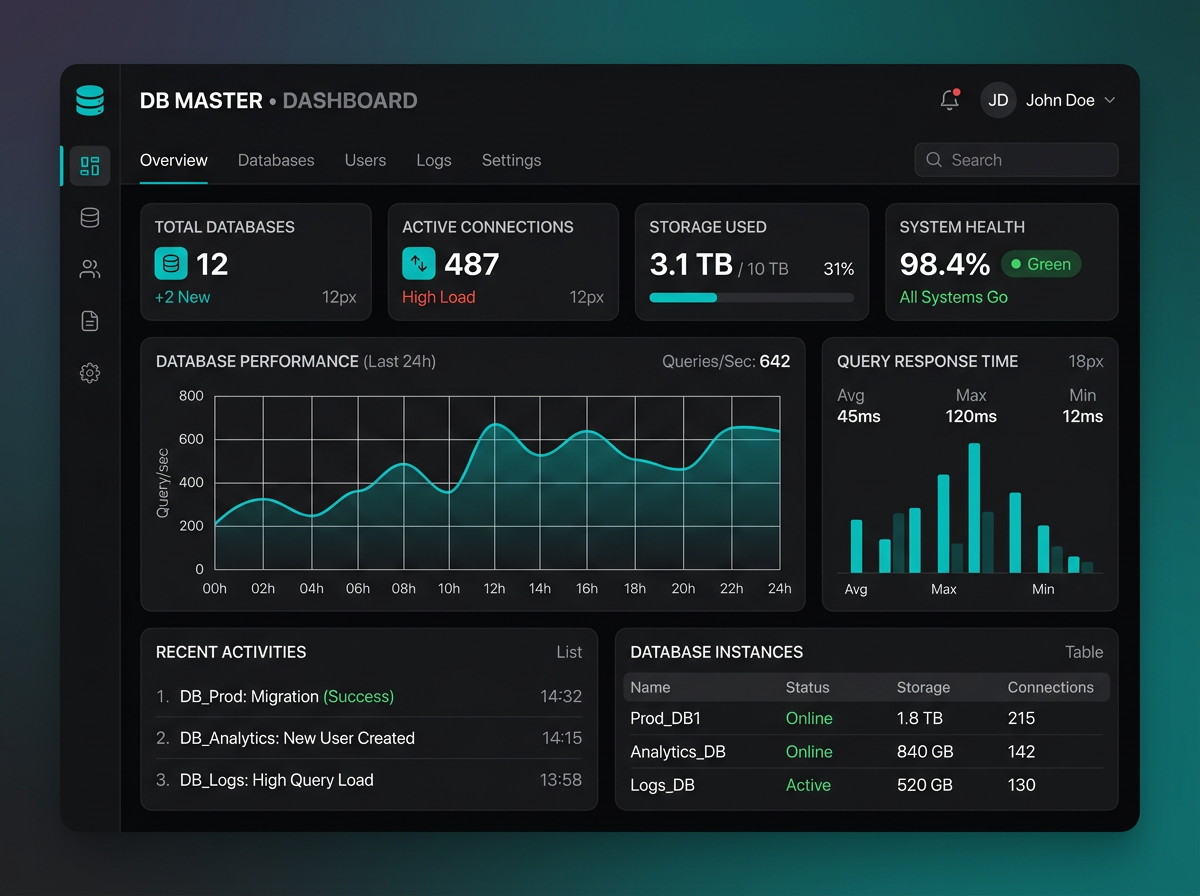This screenshot has width=1200, height=896.
Task: Open the databases cylinder icon in sidebar
Action: [90, 218]
